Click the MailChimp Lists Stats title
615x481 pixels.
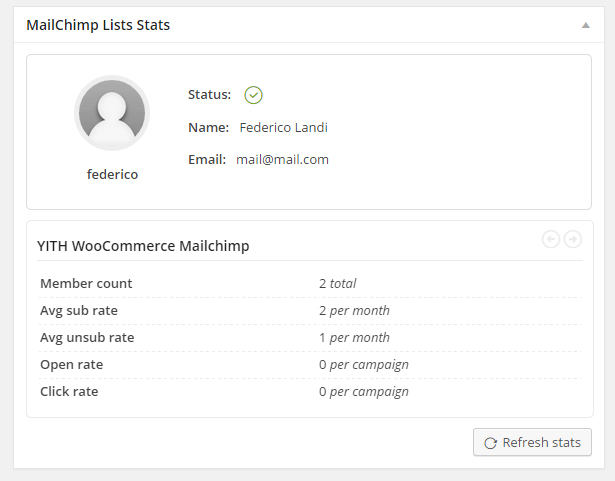(x=98, y=25)
